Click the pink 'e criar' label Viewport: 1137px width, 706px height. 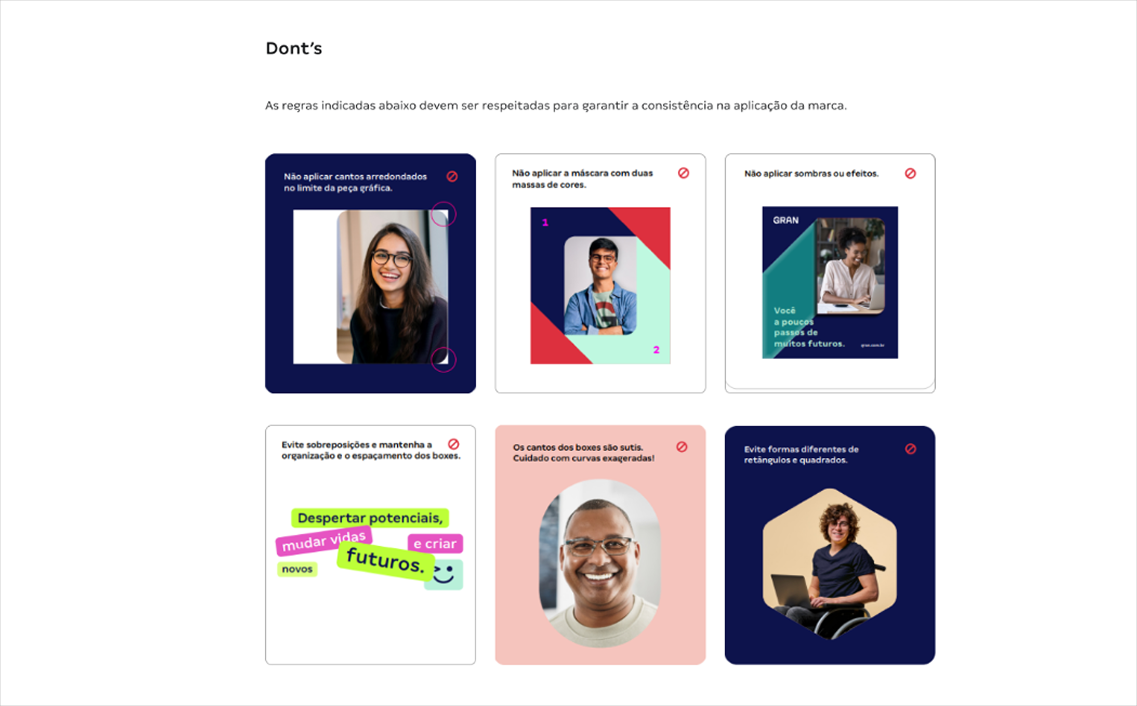tap(435, 544)
